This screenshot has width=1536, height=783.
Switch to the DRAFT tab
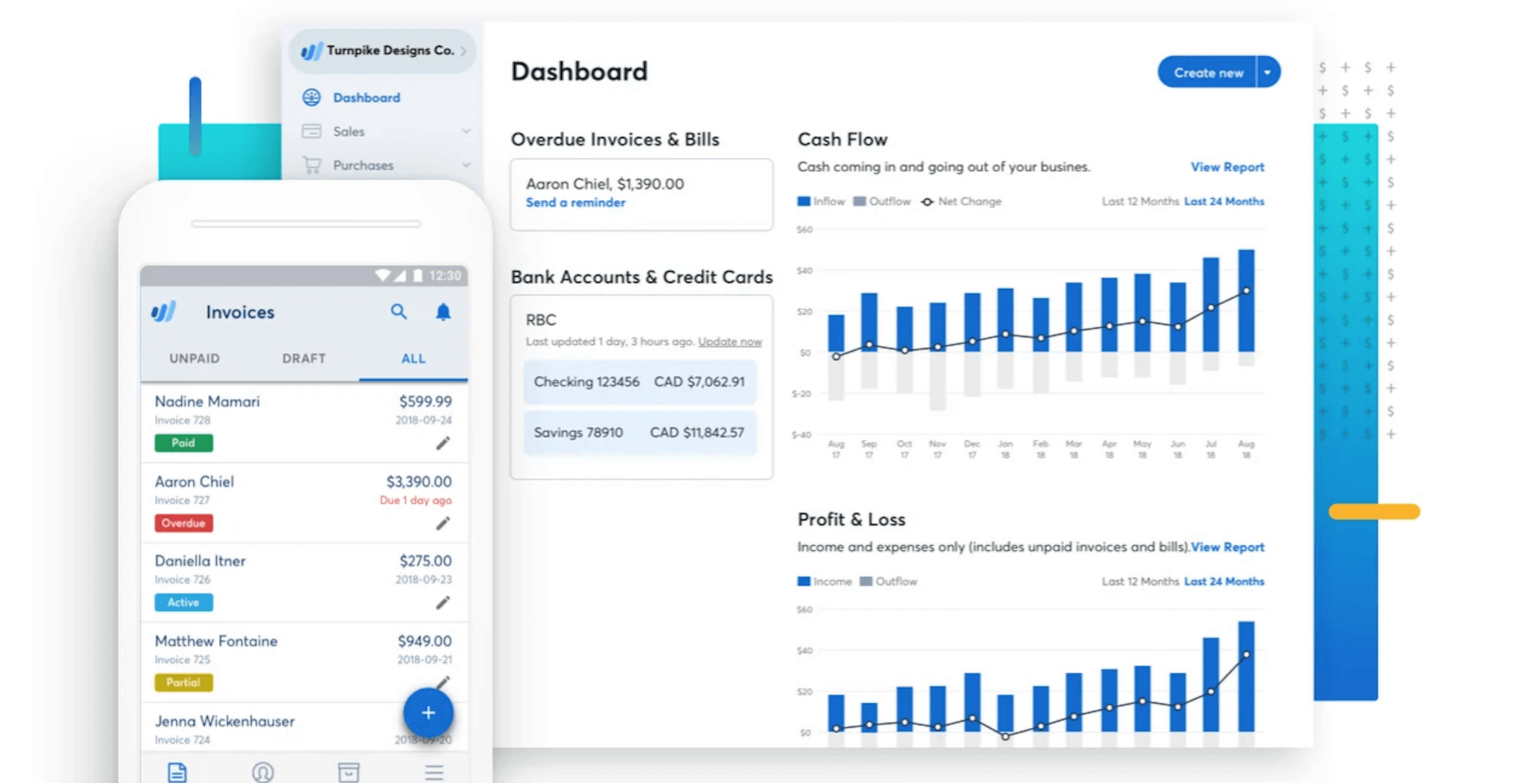(303, 358)
